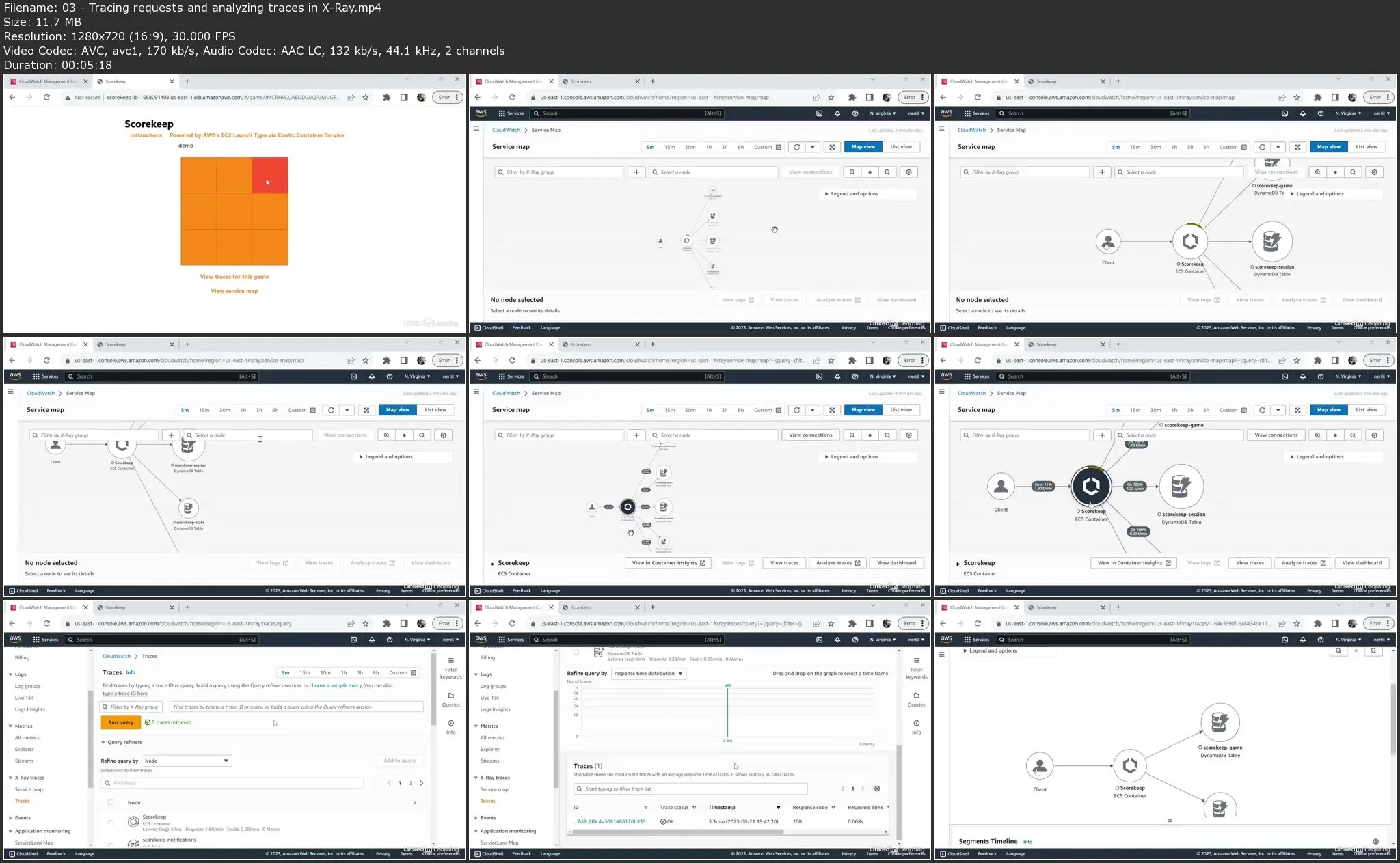
Task: Collapse the Query refiners section
Action: tap(103, 743)
